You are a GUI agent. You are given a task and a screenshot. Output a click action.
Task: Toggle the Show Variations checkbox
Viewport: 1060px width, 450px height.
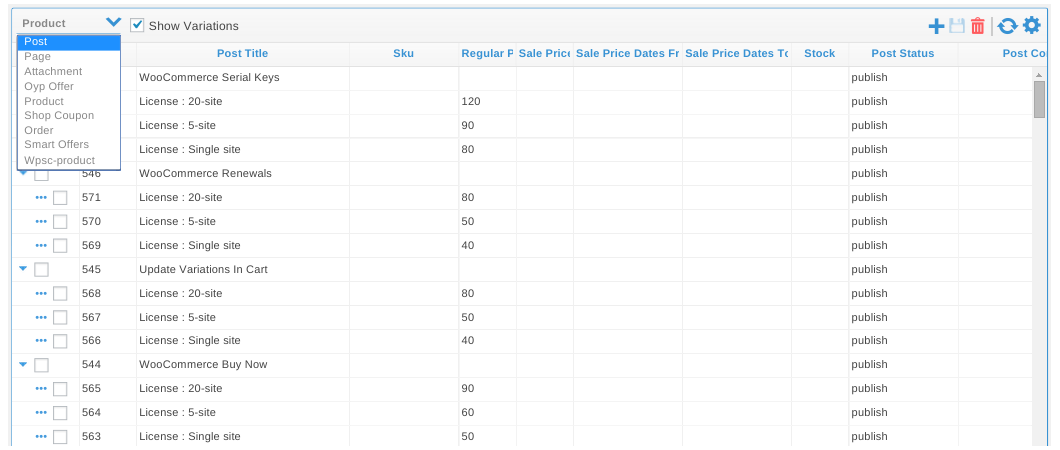point(137,25)
